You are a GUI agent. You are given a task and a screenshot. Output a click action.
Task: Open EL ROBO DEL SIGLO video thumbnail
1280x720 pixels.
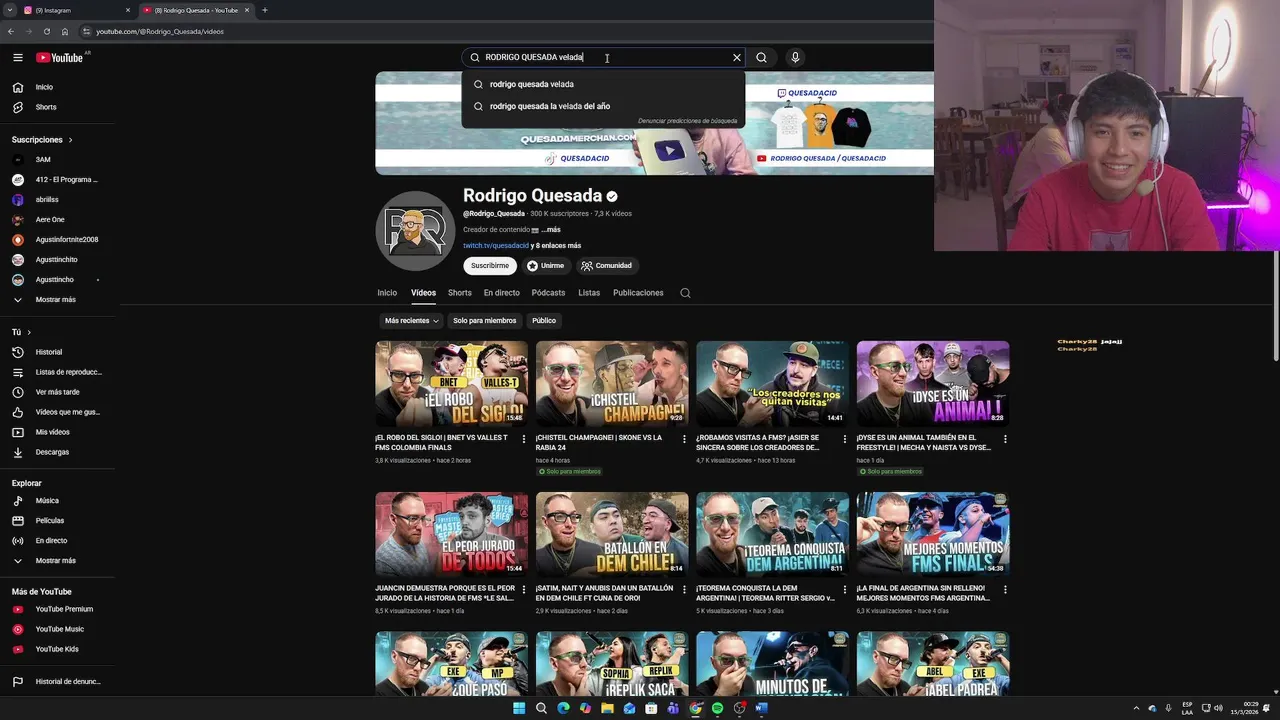pyautogui.click(x=451, y=384)
